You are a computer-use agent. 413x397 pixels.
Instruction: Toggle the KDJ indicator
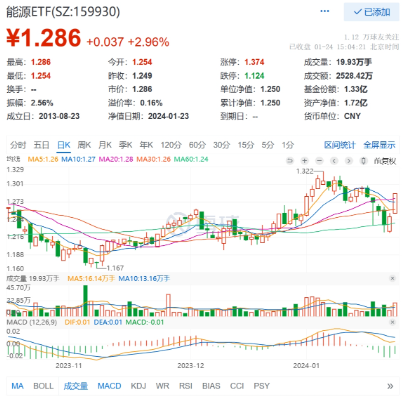tap(138, 386)
